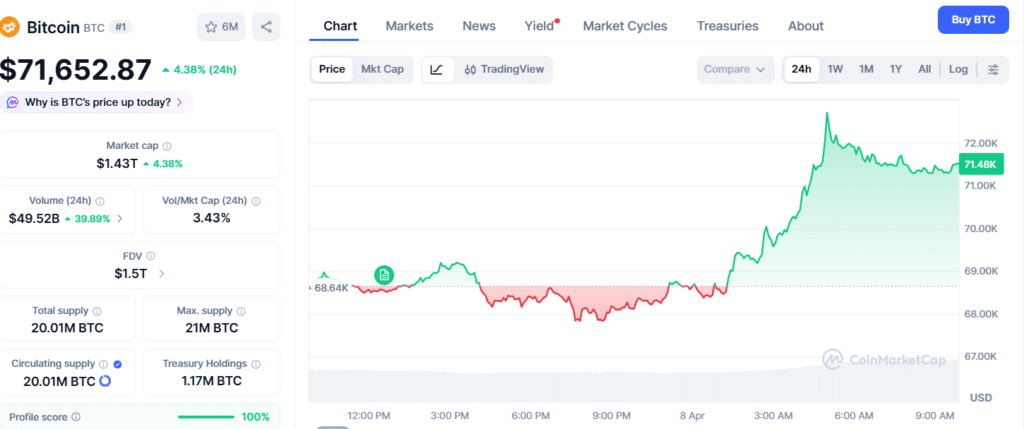This screenshot has height=429, width=1024.
Task: Click the $1.43T market cap value
Action: (118, 163)
